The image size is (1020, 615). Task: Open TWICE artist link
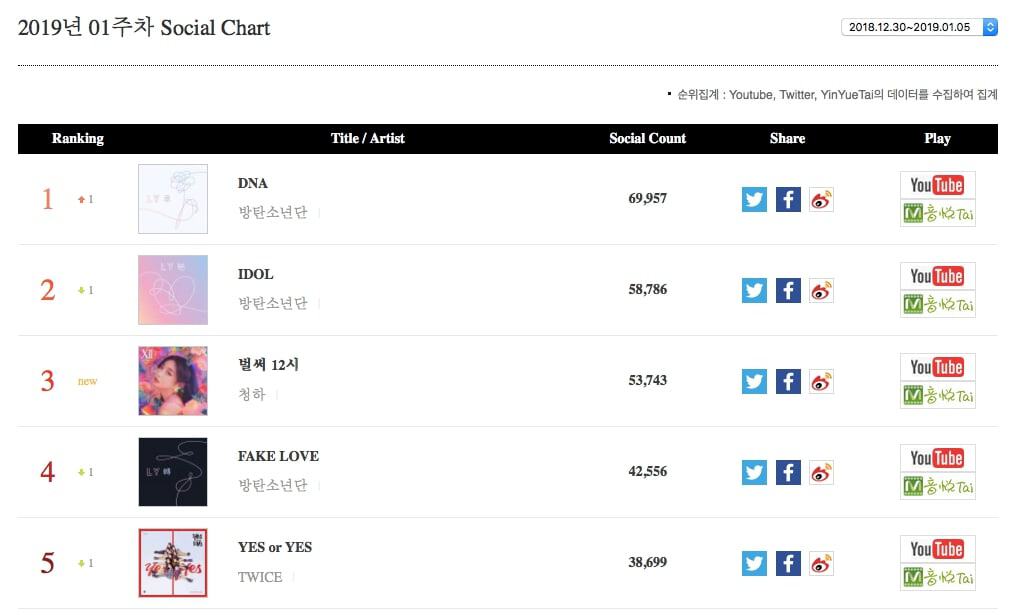pos(260,577)
